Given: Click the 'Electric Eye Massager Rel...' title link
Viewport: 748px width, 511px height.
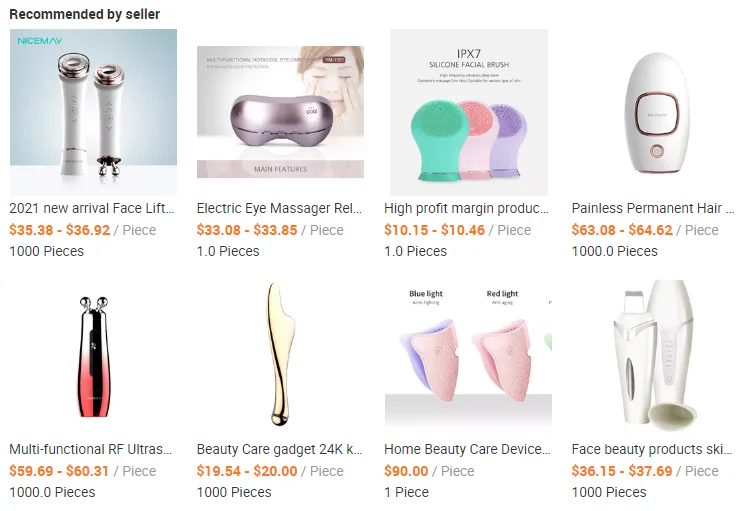Looking at the screenshot, I should [280, 208].
